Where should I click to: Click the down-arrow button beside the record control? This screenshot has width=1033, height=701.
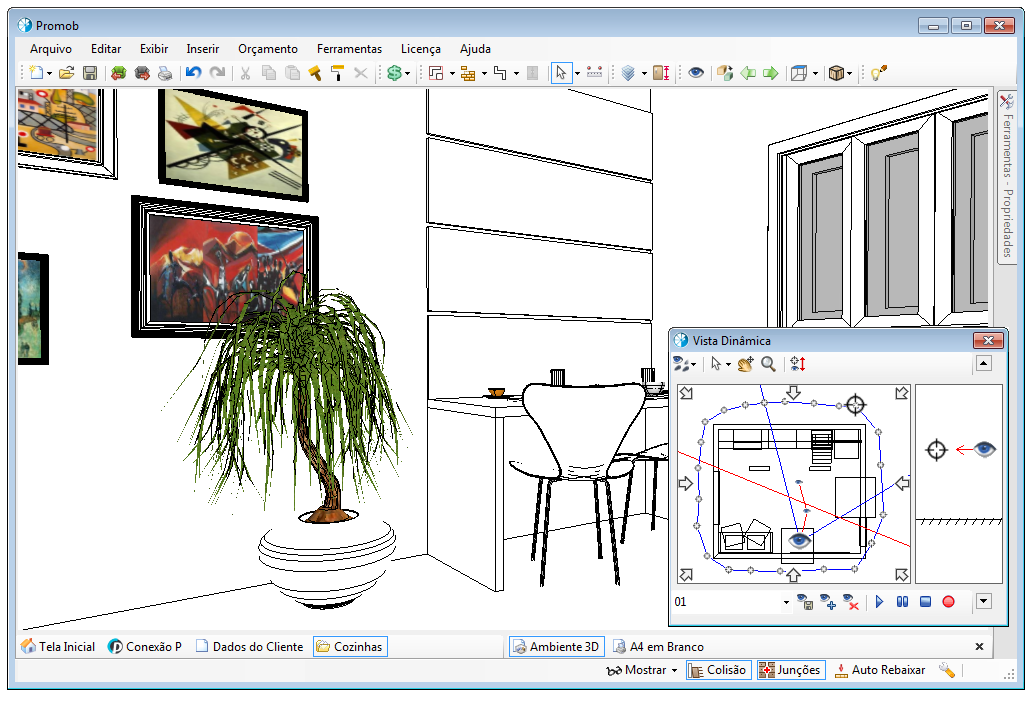click(x=984, y=601)
